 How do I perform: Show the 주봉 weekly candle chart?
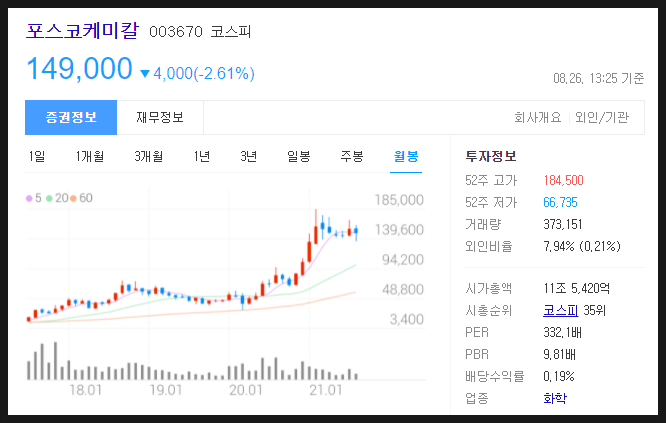tap(351, 156)
